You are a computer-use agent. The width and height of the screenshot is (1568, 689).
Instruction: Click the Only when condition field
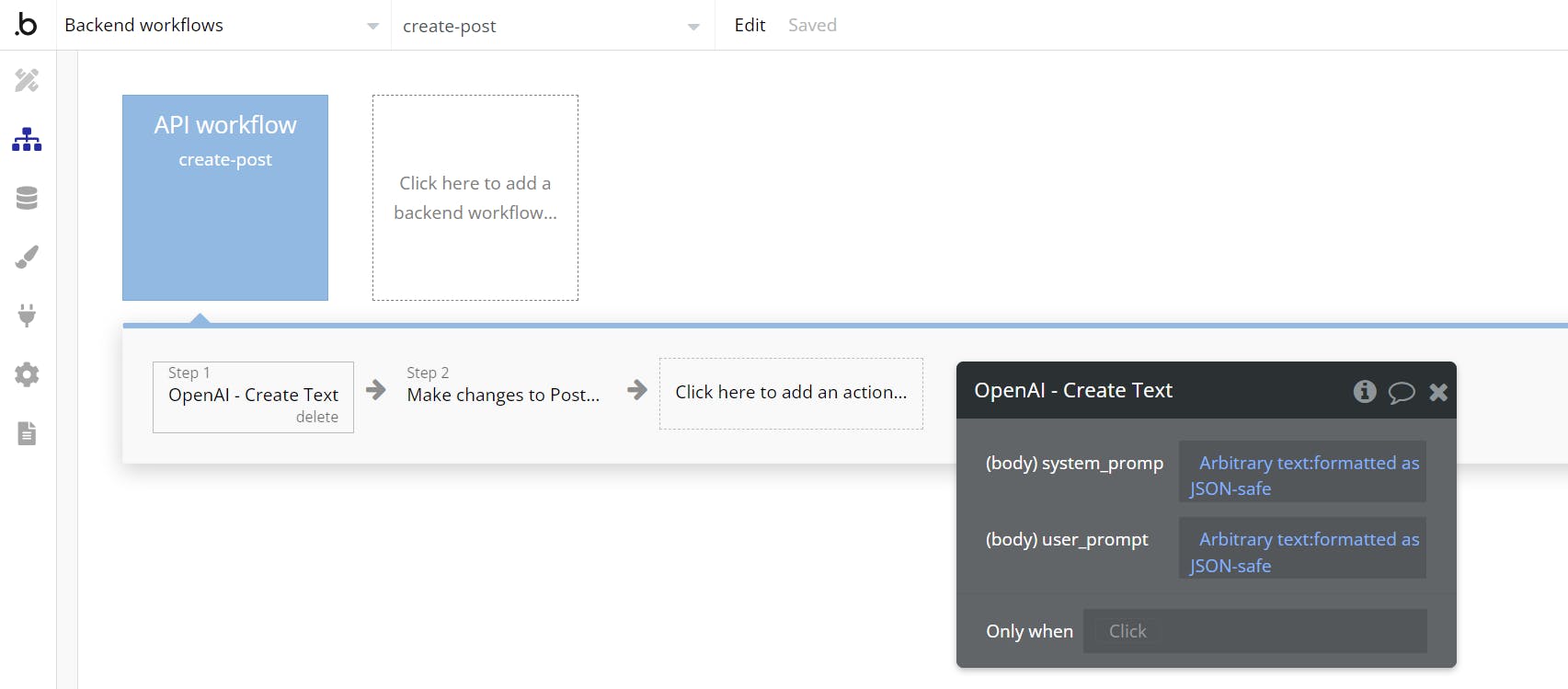tap(1254, 631)
